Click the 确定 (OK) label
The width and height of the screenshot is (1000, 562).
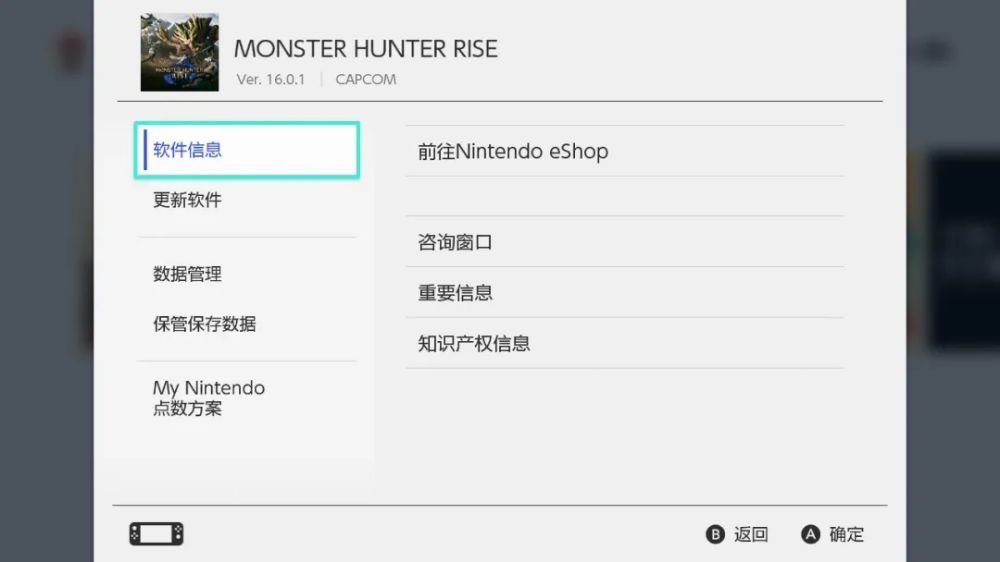click(x=846, y=535)
